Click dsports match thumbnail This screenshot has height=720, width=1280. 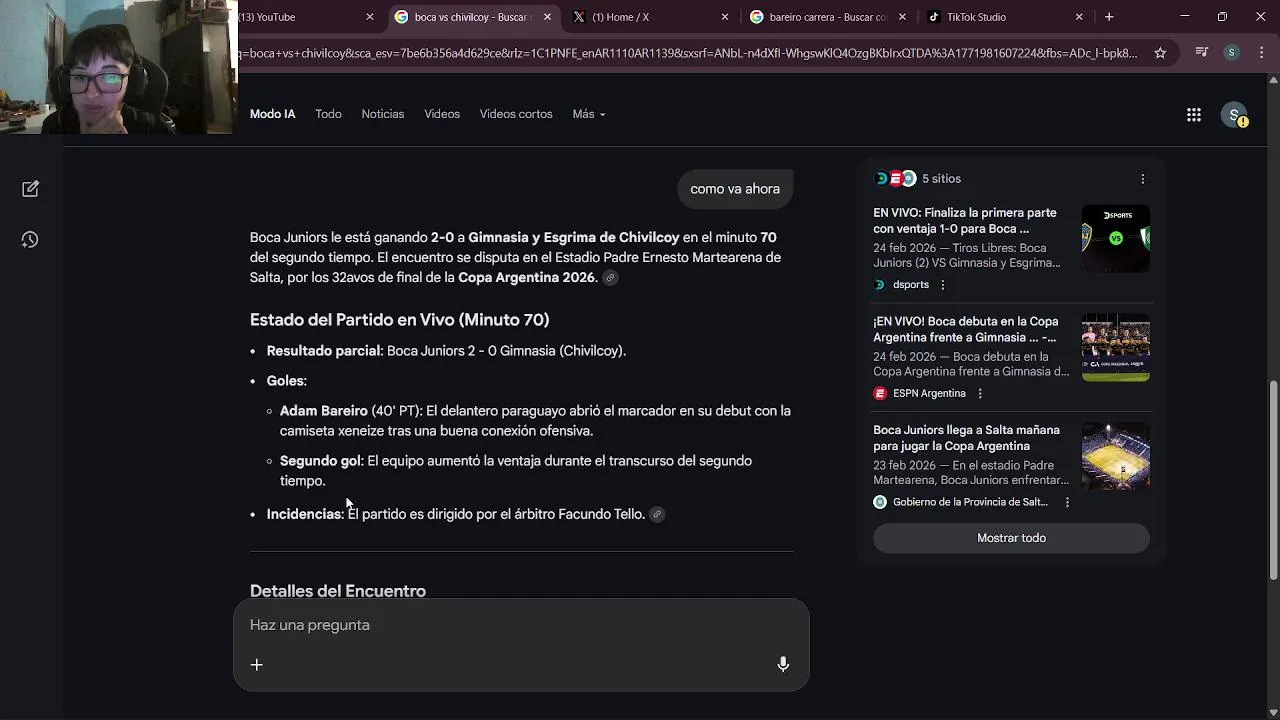pos(1116,238)
